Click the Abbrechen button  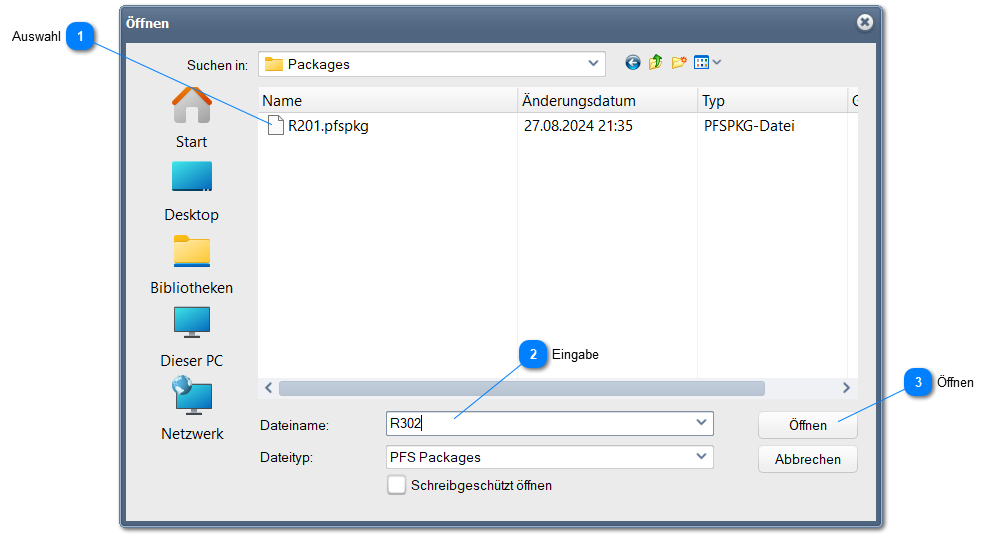point(808,459)
